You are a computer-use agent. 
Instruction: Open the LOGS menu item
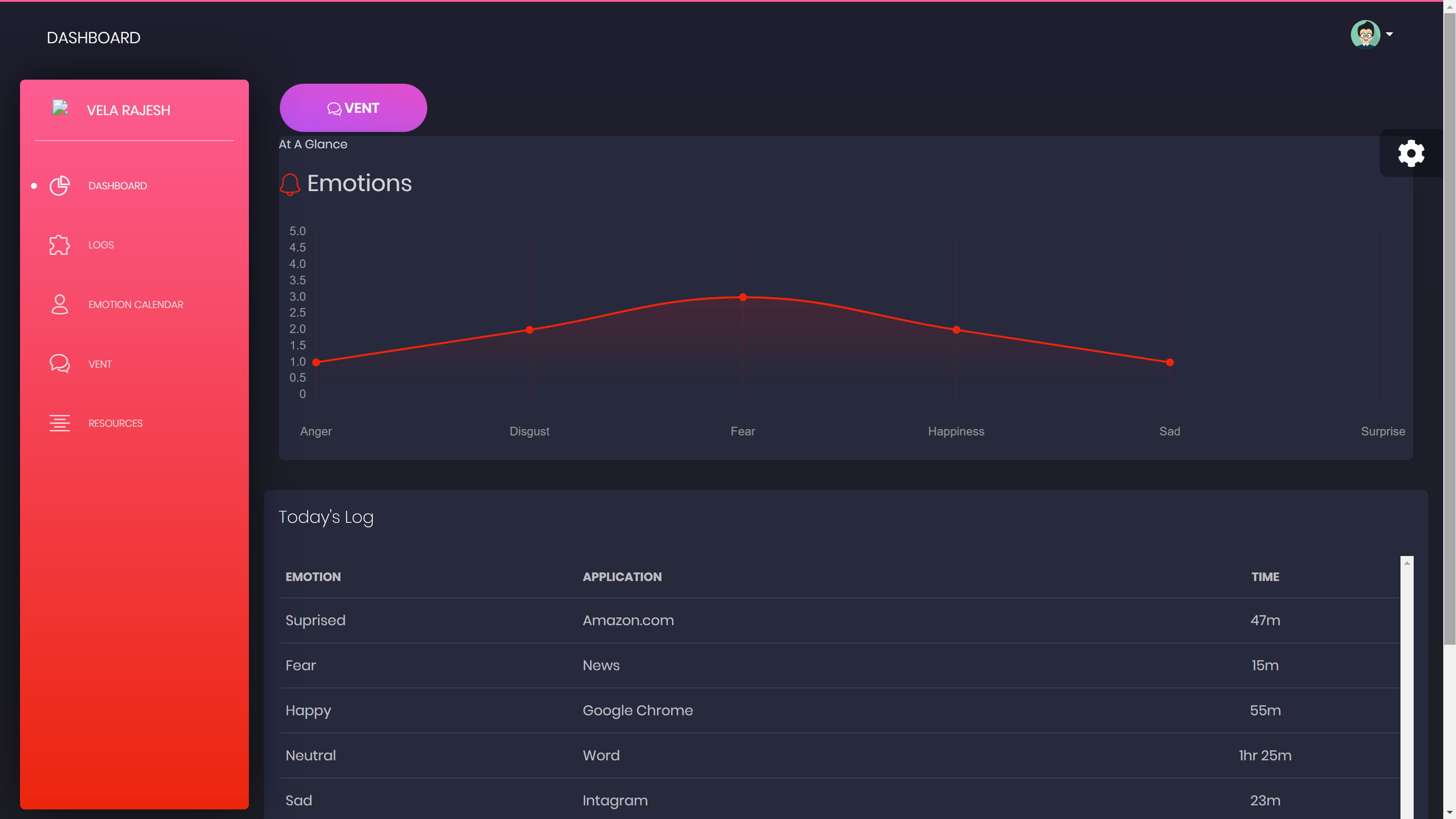click(x=101, y=245)
